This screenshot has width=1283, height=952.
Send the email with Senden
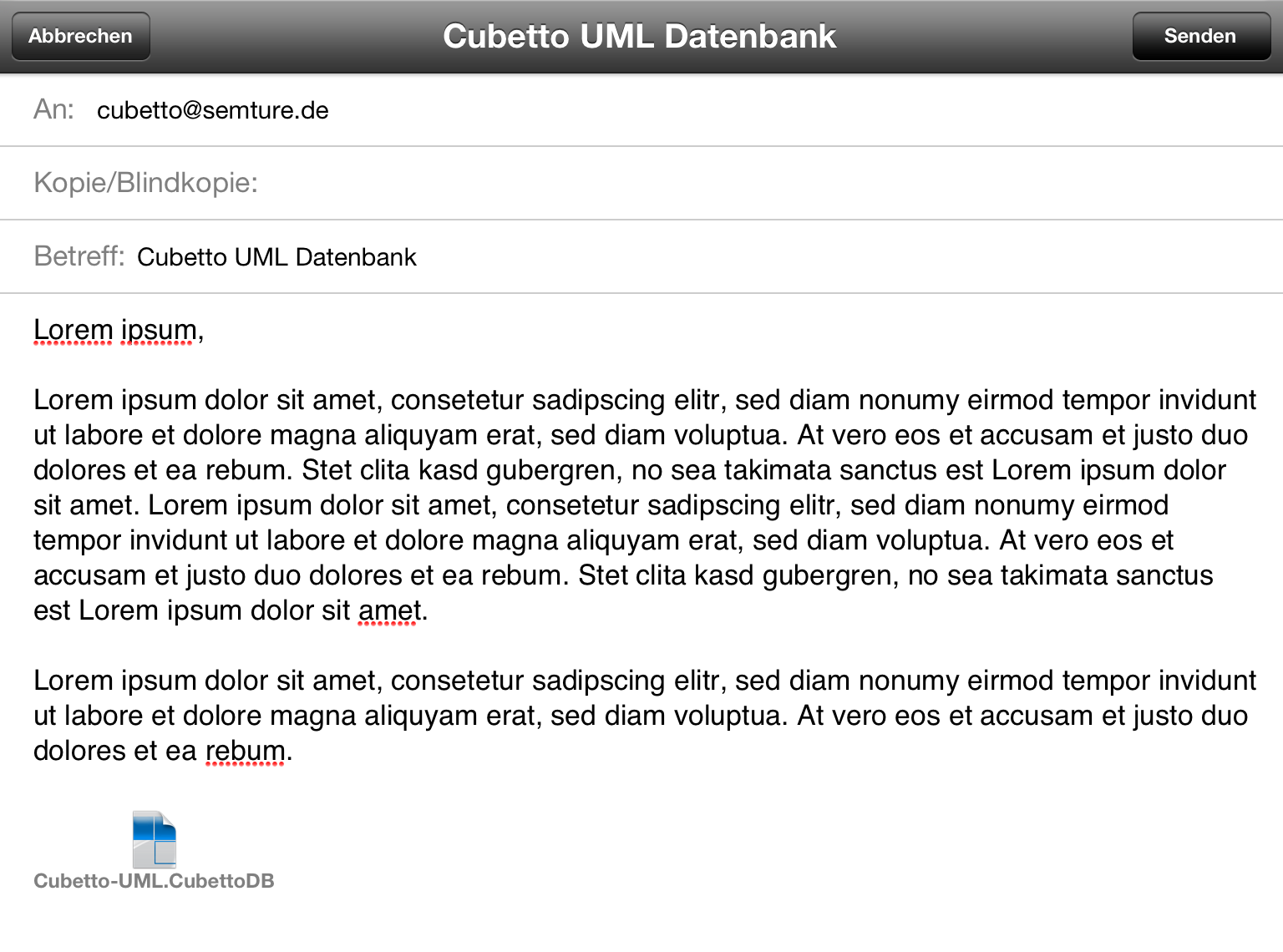tap(1201, 36)
